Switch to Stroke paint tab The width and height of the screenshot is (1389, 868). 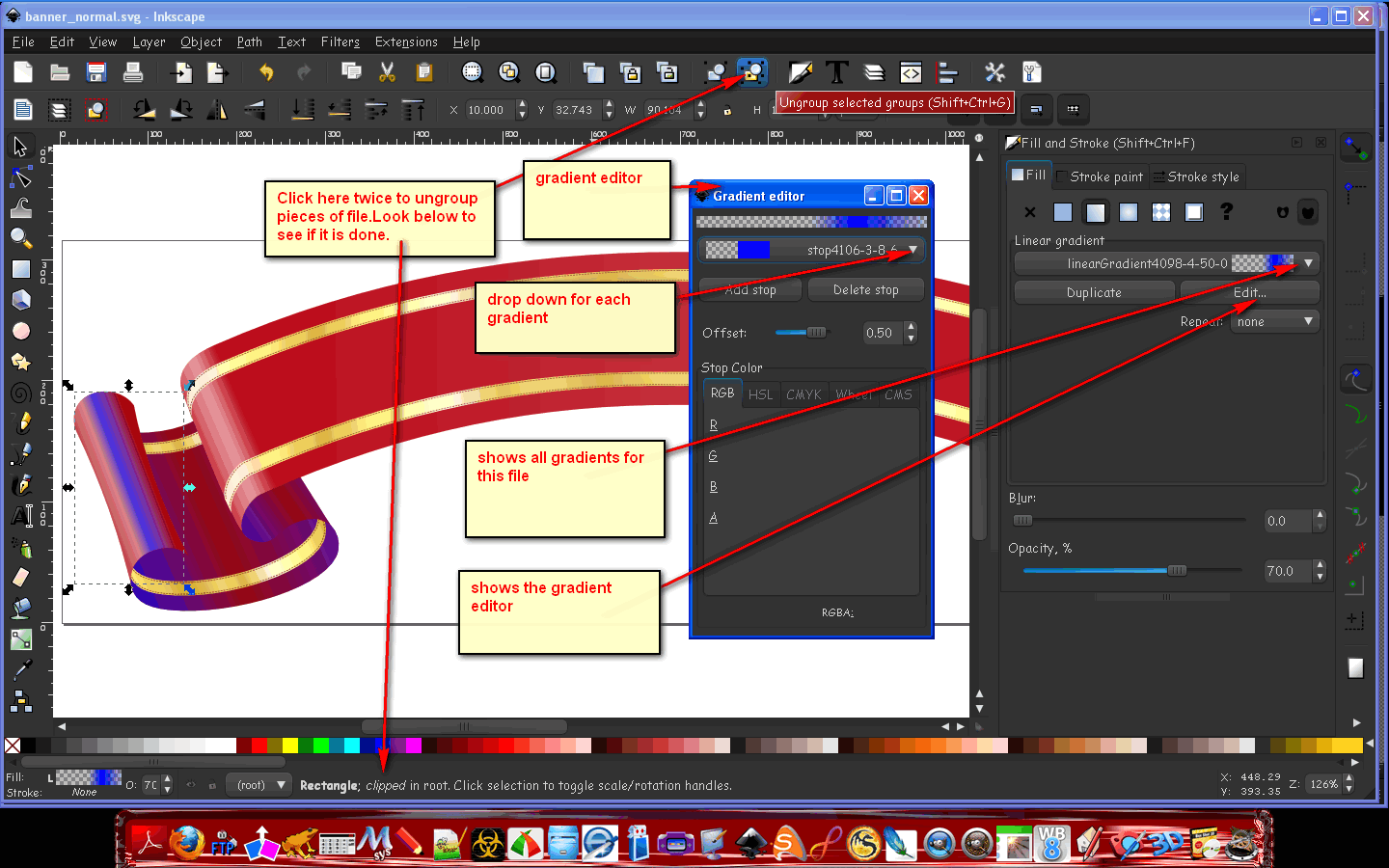[x=1100, y=176]
